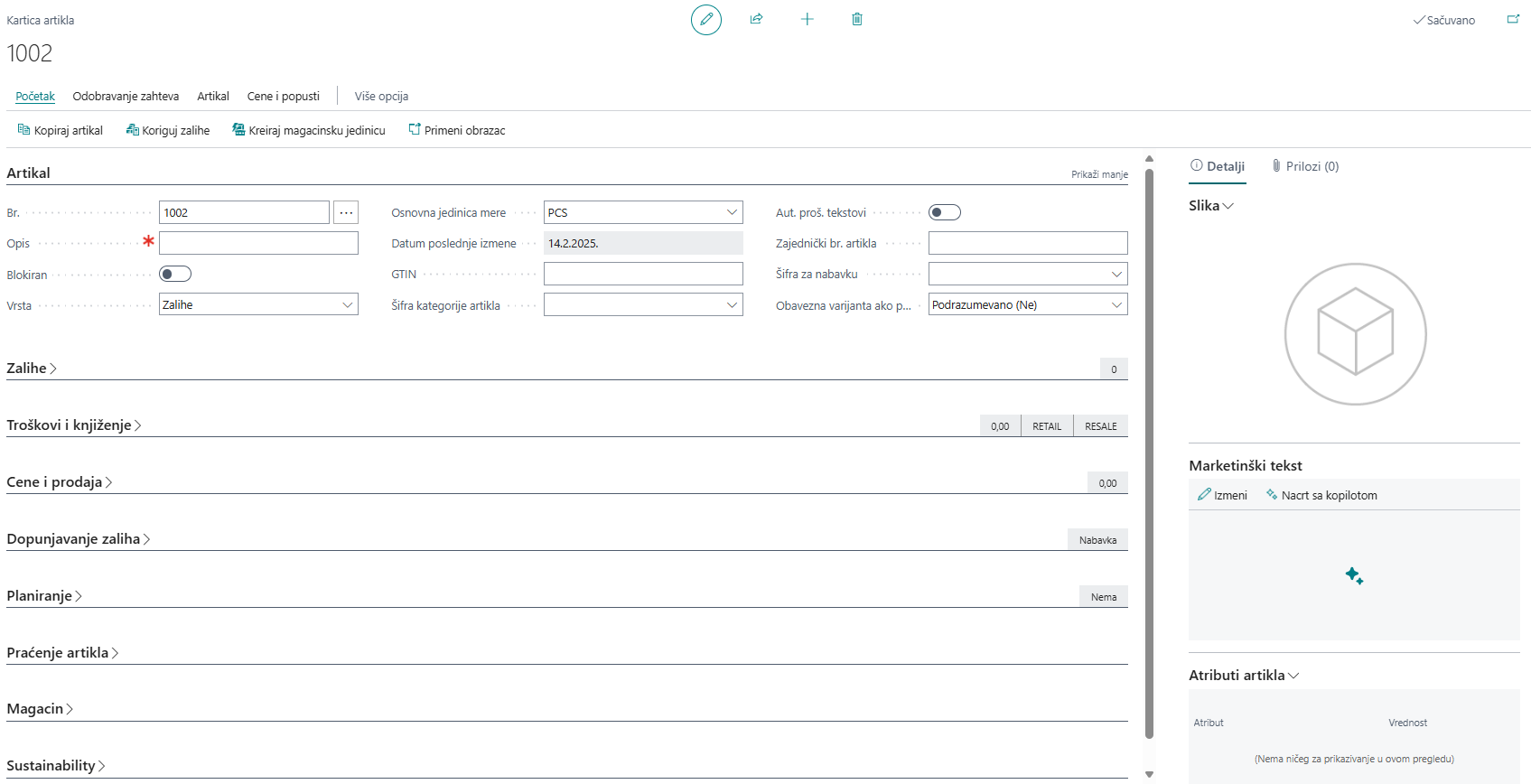
Task: Open Osnovna jedinica mere dropdown
Action: (x=643, y=212)
